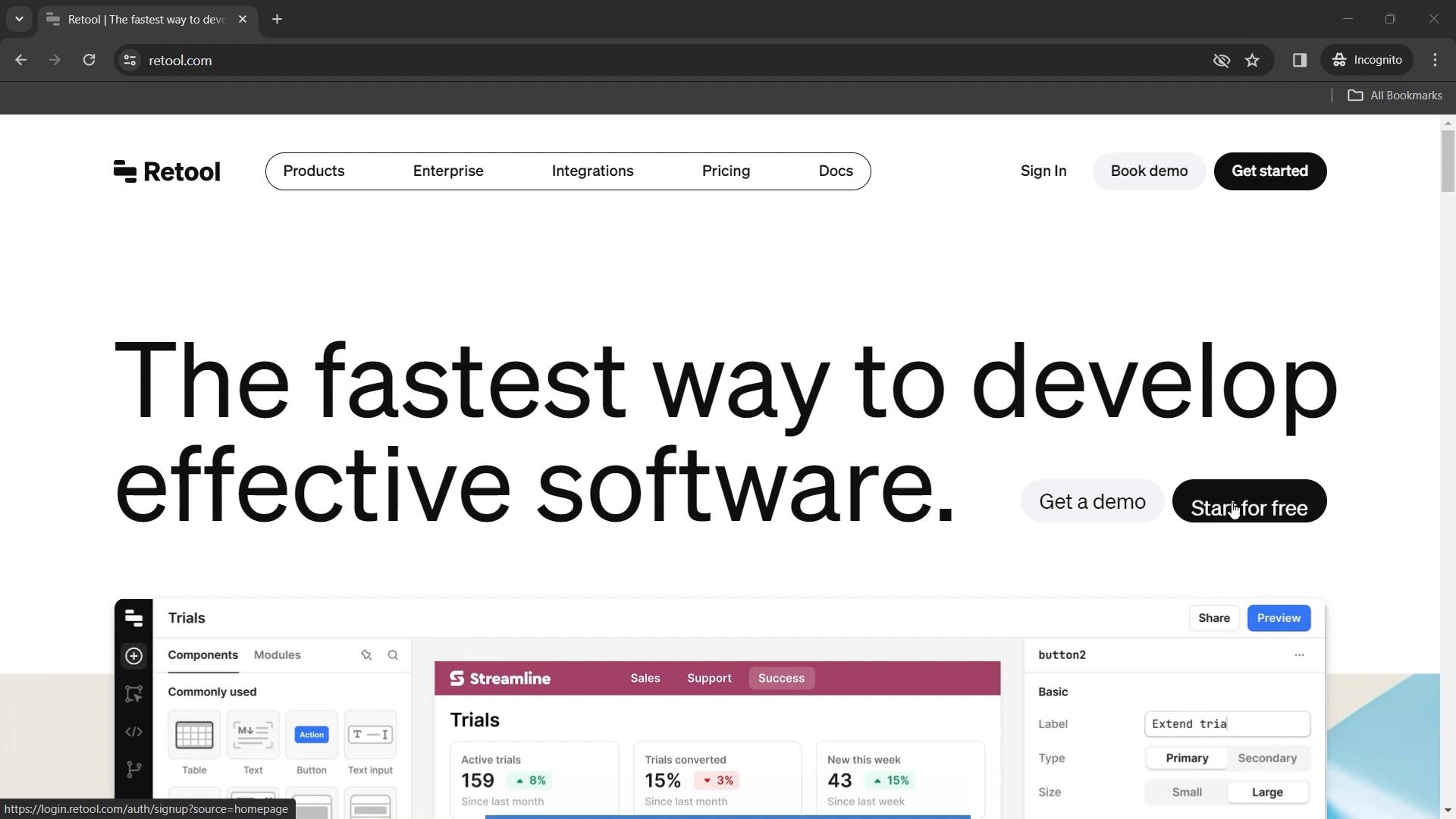This screenshot has height=819, width=1456.
Task: Click the Share button in editor
Action: pos(1214,619)
